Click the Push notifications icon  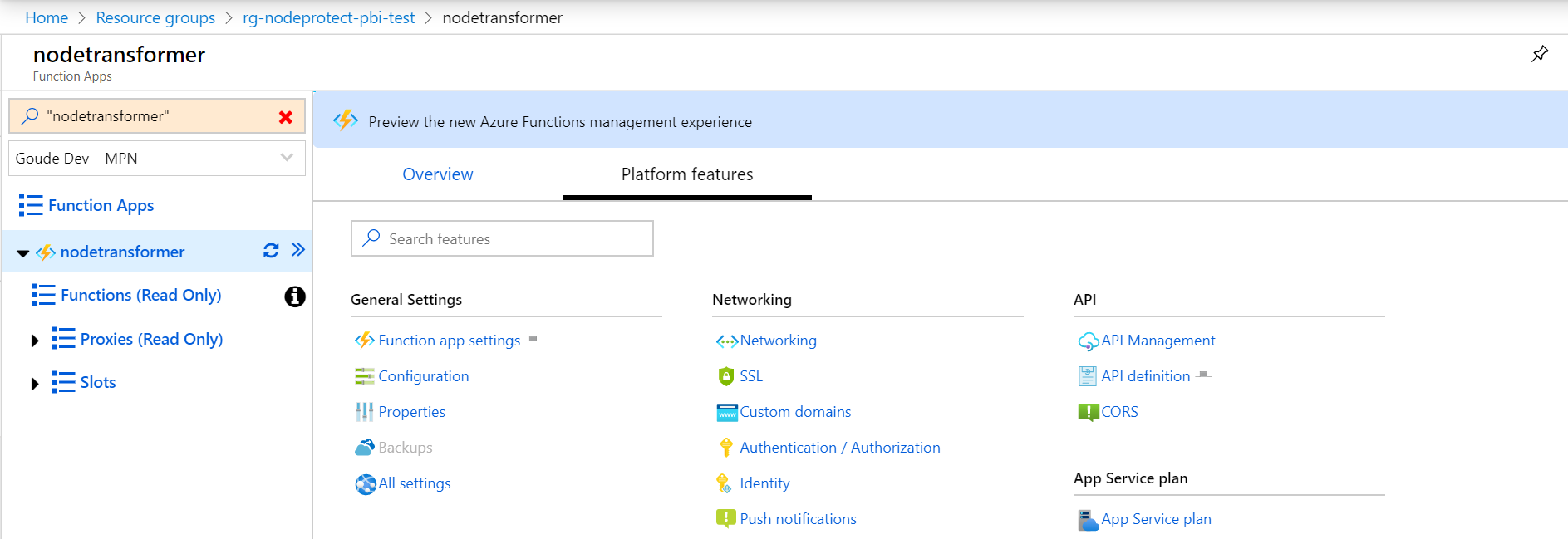(725, 519)
